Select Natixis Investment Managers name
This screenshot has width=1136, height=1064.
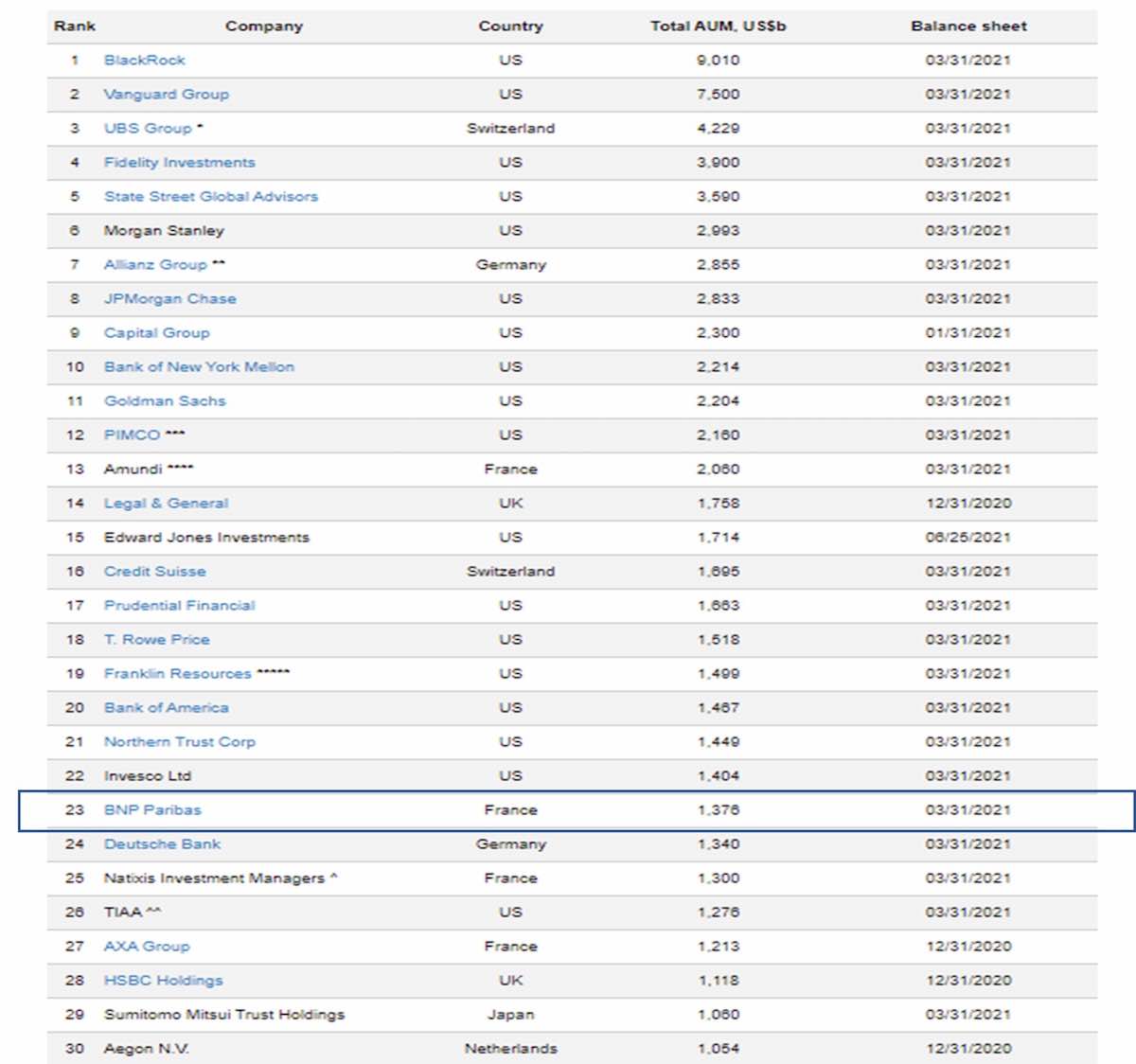214,878
